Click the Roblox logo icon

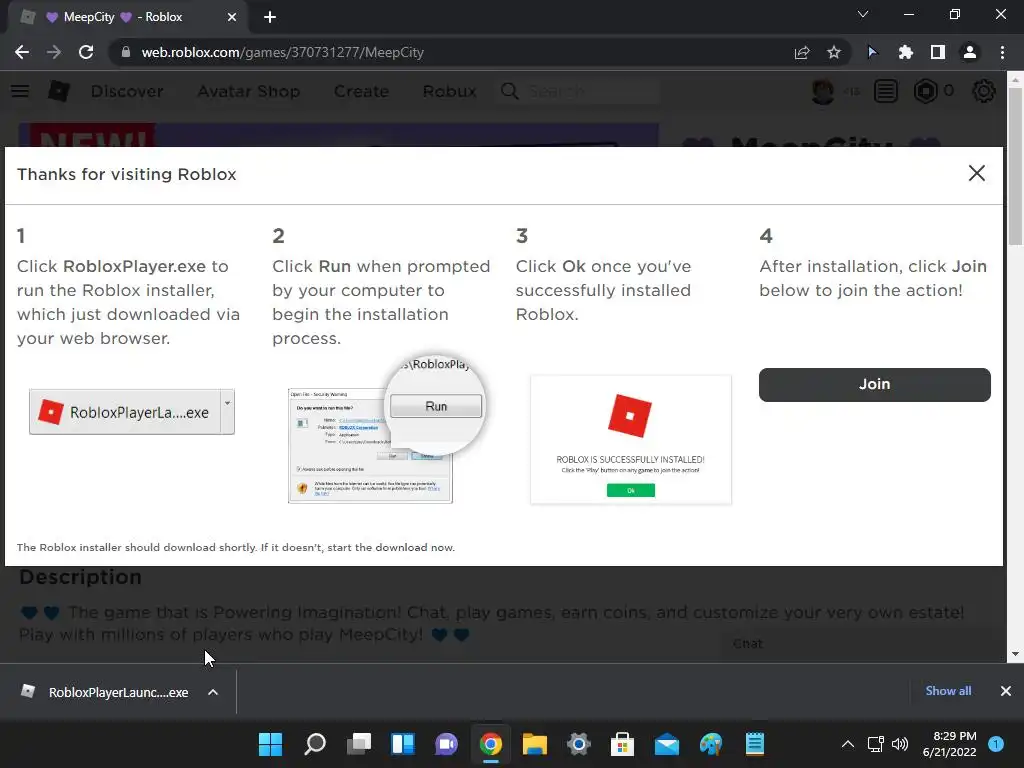(x=59, y=91)
